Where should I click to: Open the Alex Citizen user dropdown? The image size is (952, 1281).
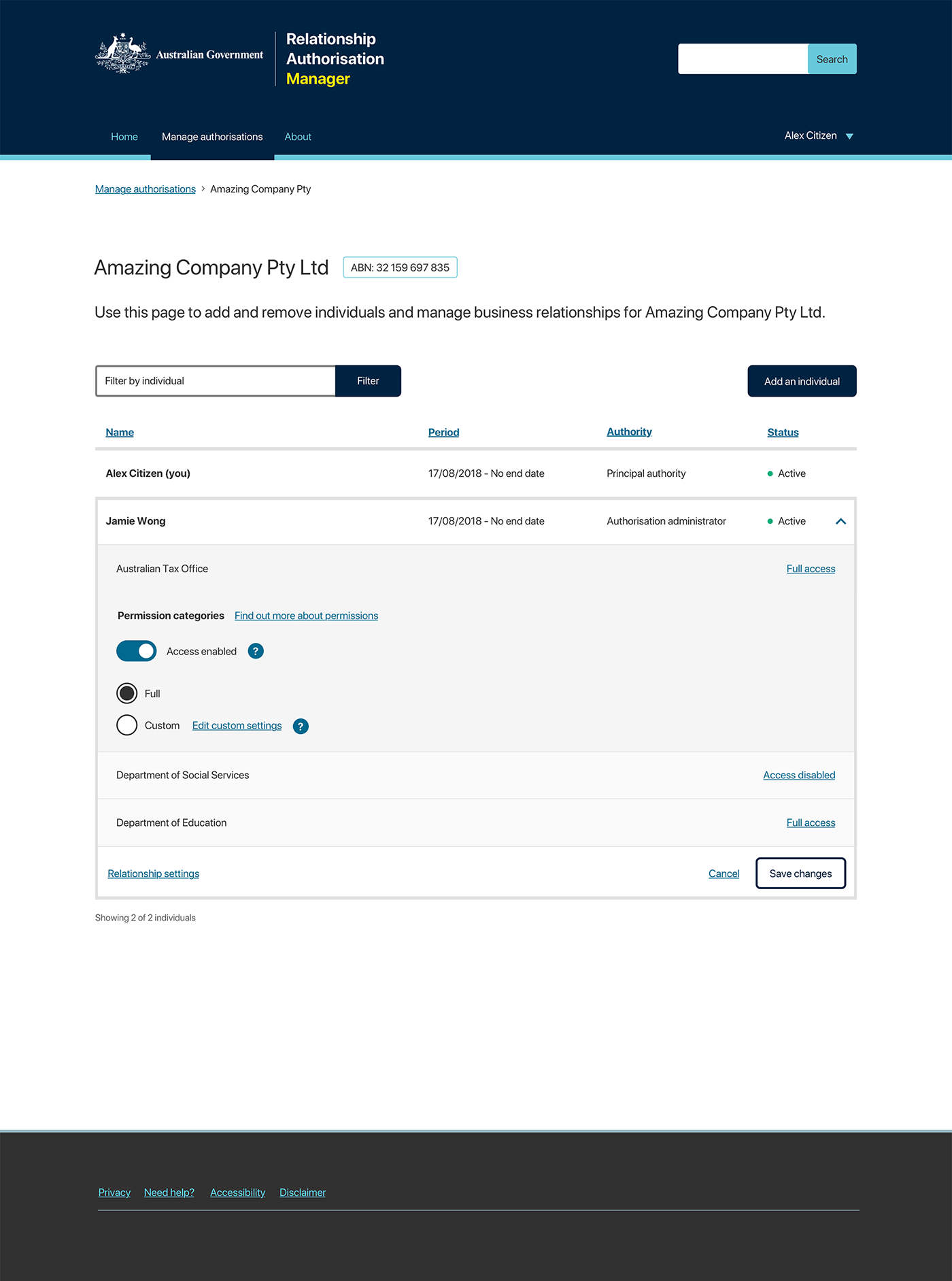[x=819, y=135]
